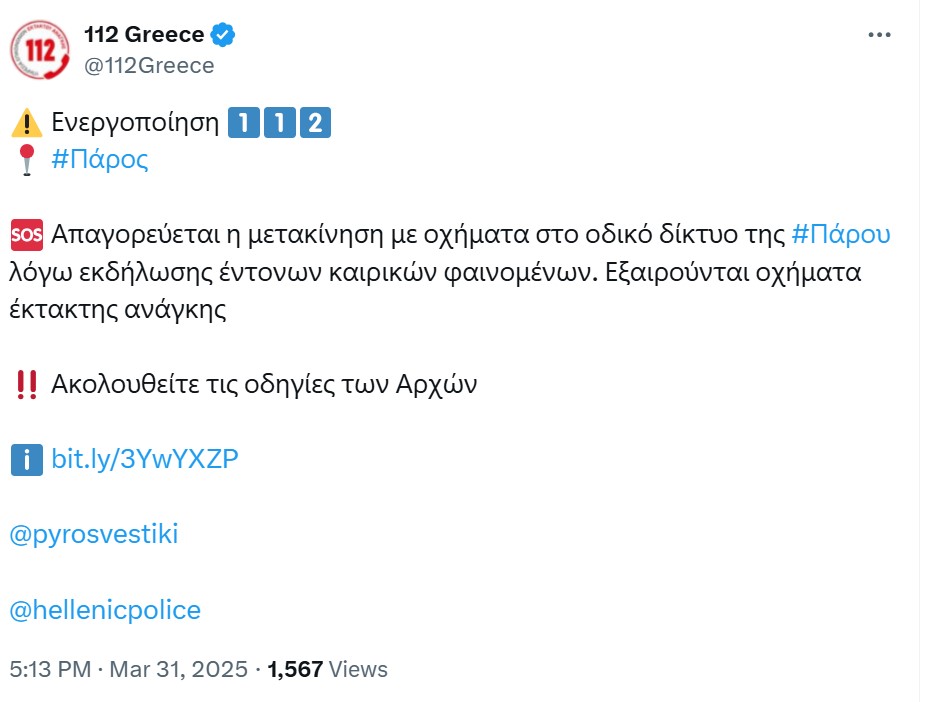Click the Ενεργοποίηση text in the tweet
The image size is (934, 702).
135,123
